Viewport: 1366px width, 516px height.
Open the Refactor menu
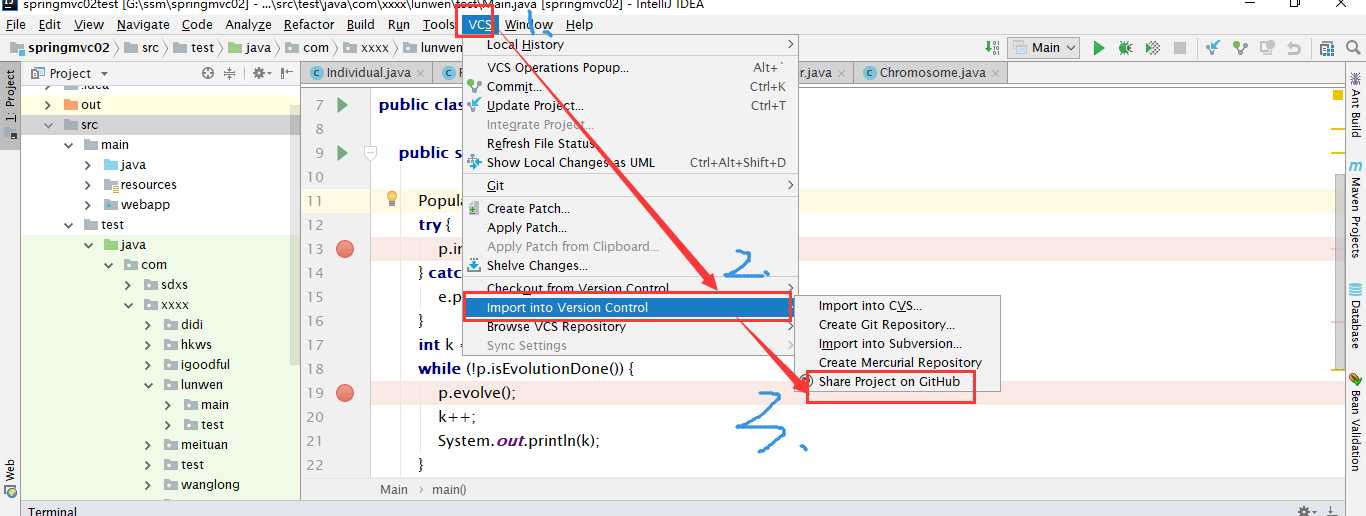(x=309, y=24)
